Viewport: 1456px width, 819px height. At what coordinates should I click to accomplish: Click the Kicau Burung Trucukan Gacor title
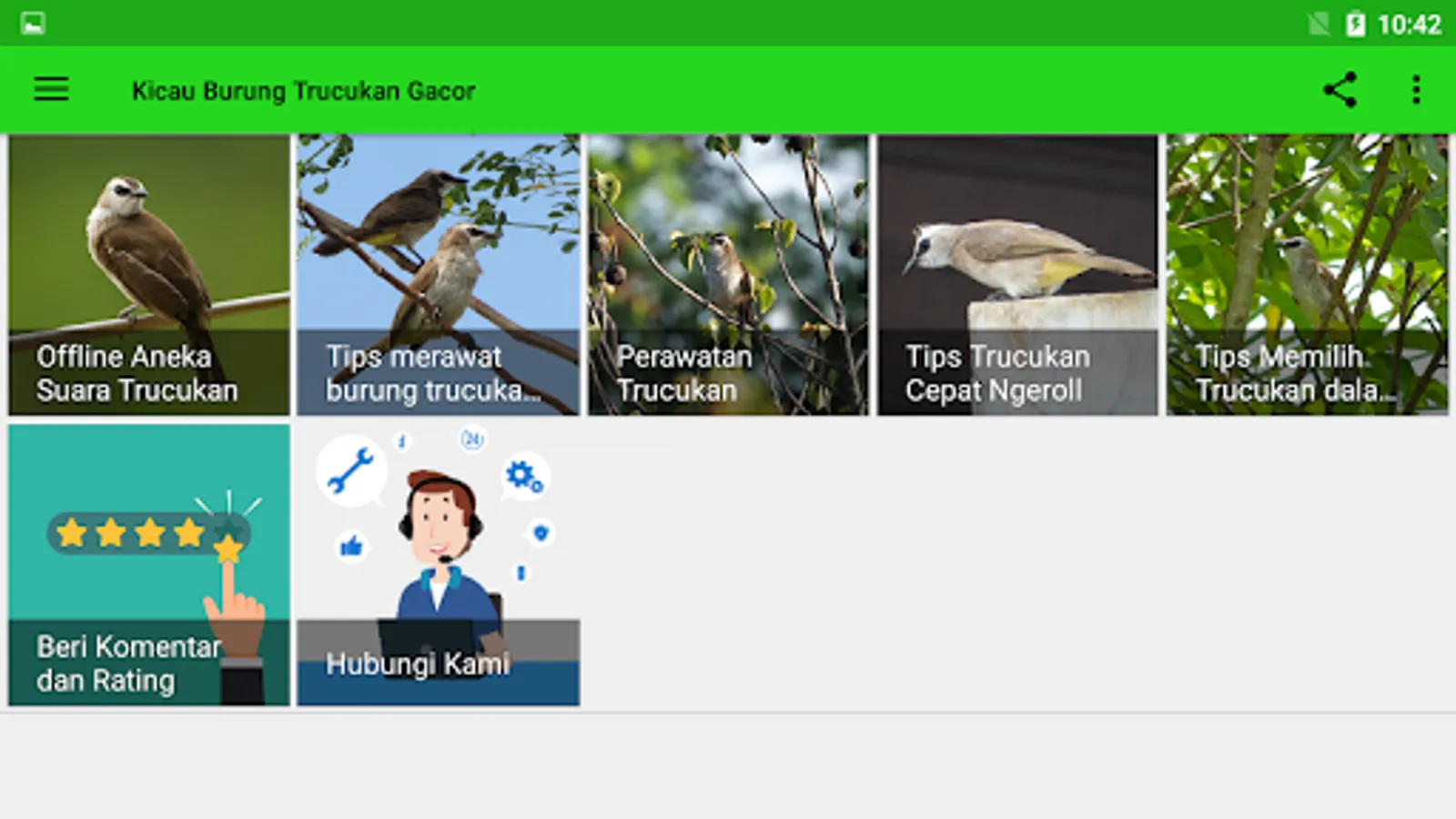[304, 91]
